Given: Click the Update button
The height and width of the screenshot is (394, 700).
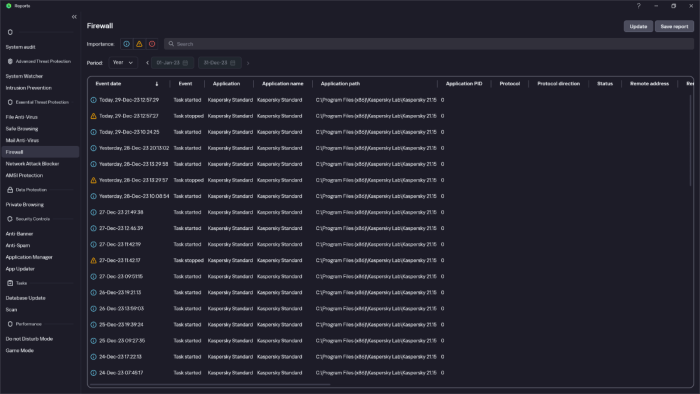Looking at the screenshot, I should (638, 26).
